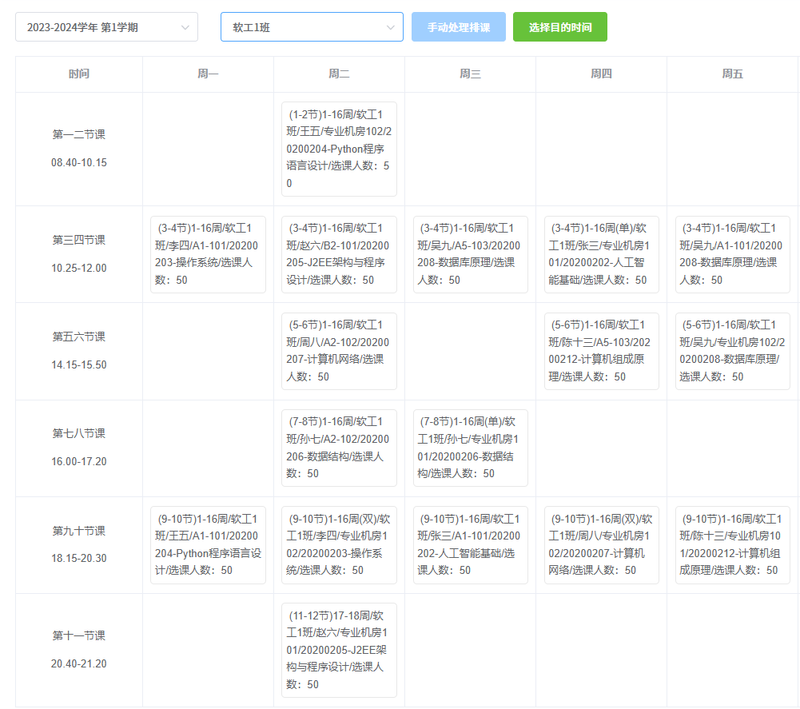Click the 选择目的时间 button
The width and height of the screenshot is (800, 709).
point(560,27)
